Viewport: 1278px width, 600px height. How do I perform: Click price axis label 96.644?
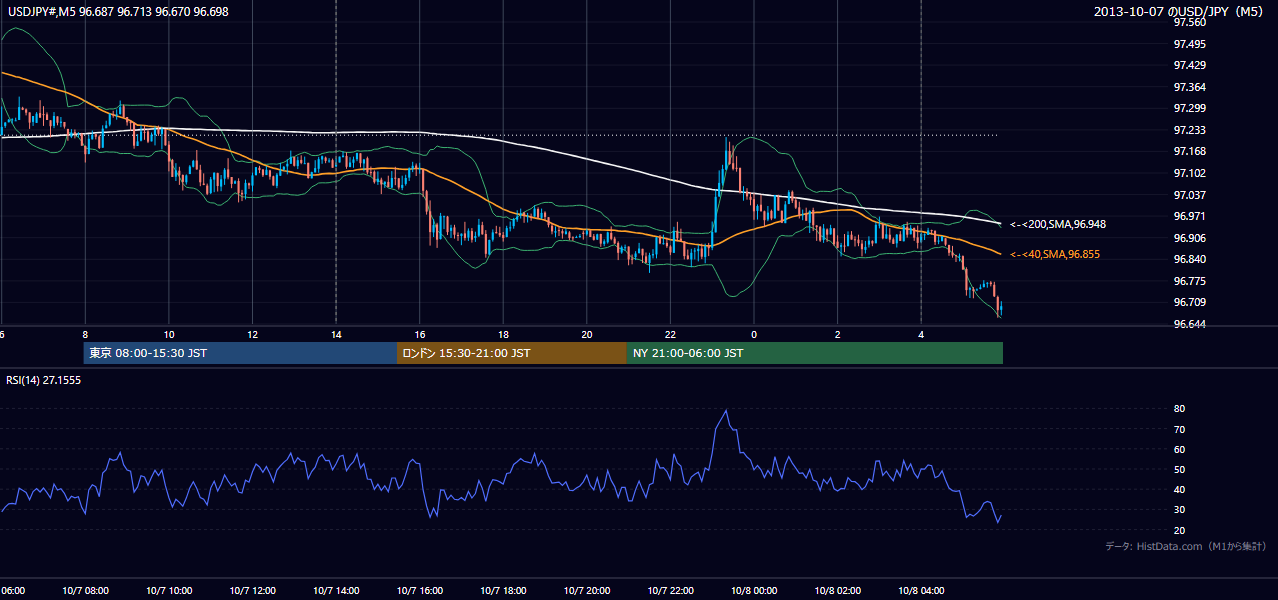[x=1189, y=324]
